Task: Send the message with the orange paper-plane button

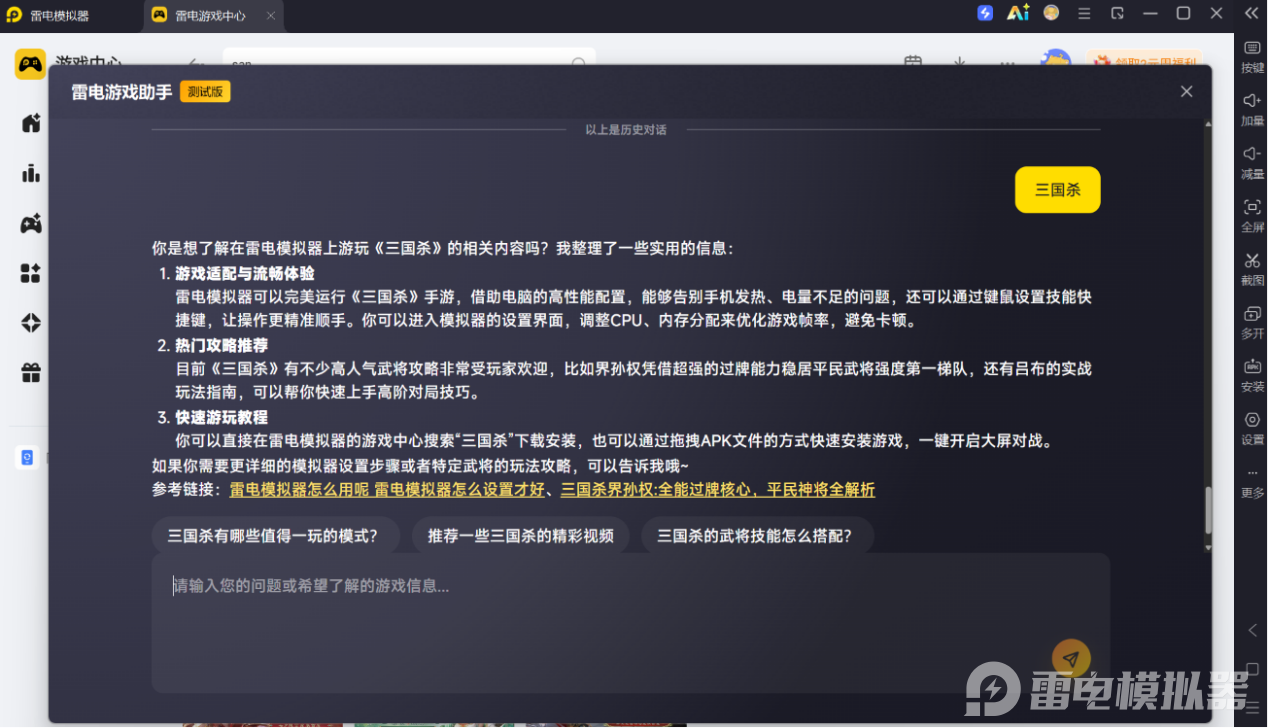Action: [1071, 658]
